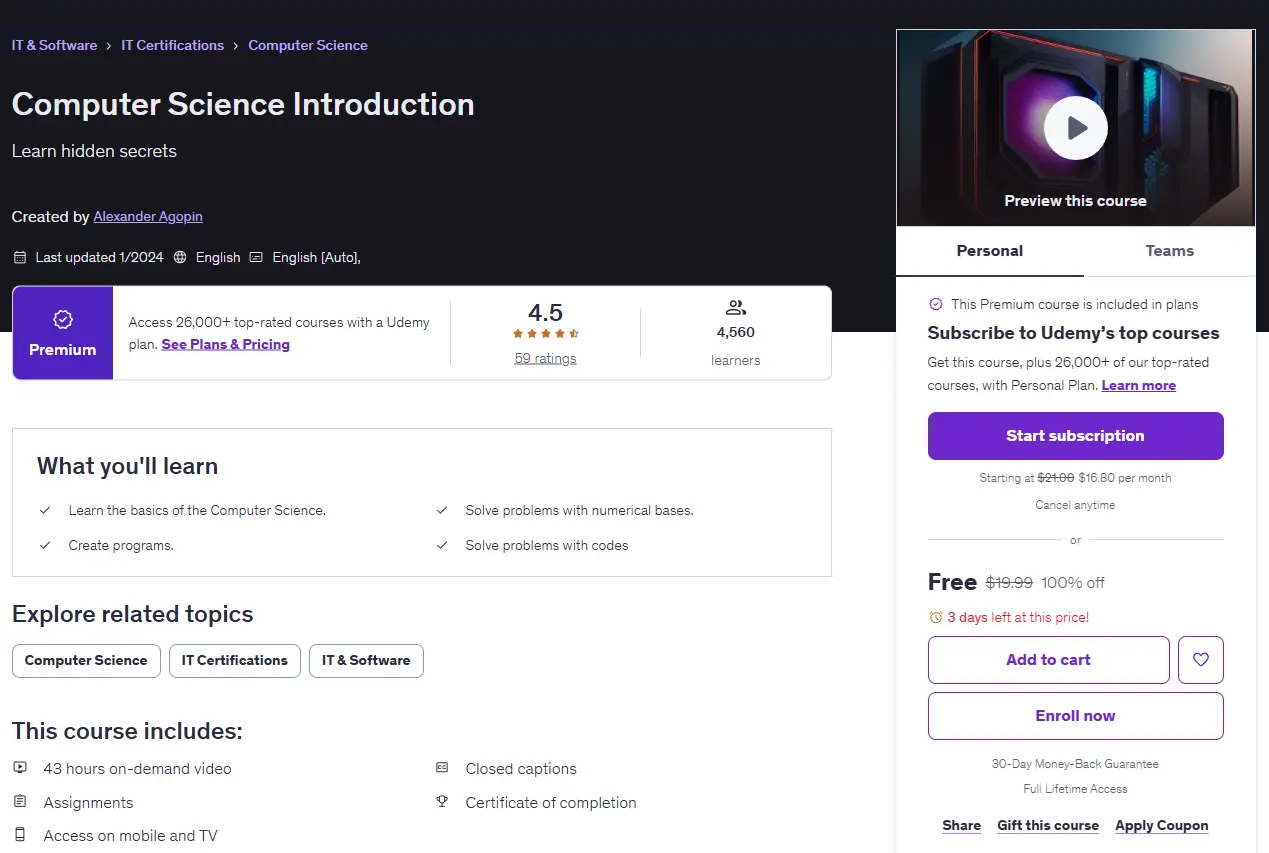Viewport: 1269px width, 853px height.
Task: Click the Computer Science Introduction title
Action: coord(243,104)
